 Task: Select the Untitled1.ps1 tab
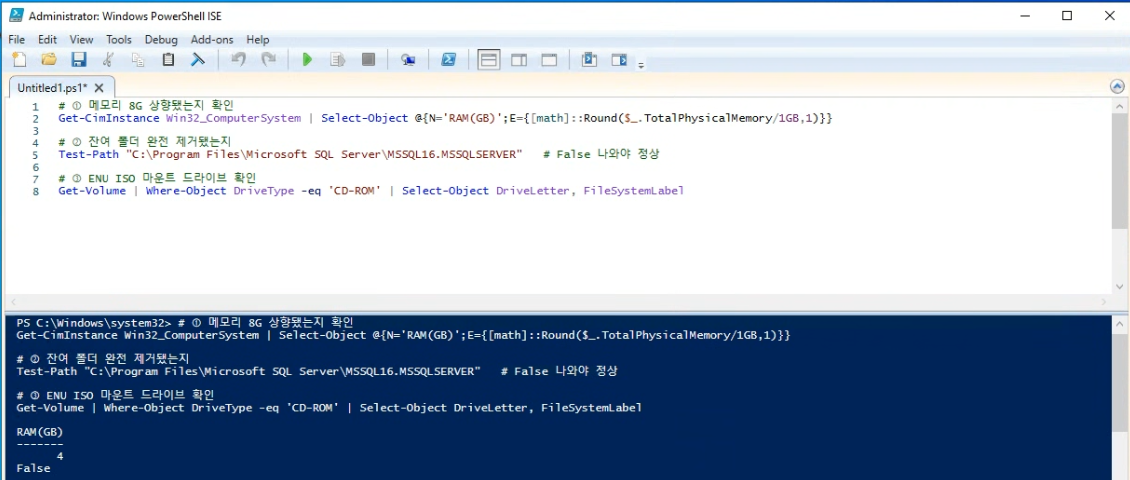53,87
